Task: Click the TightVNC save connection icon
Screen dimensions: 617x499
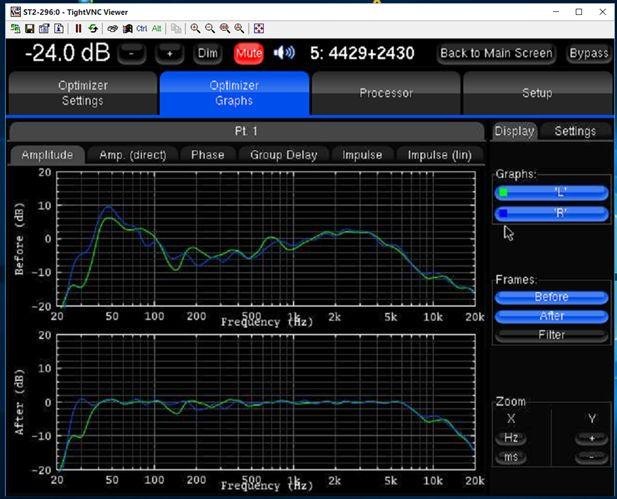Action: click(31, 29)
